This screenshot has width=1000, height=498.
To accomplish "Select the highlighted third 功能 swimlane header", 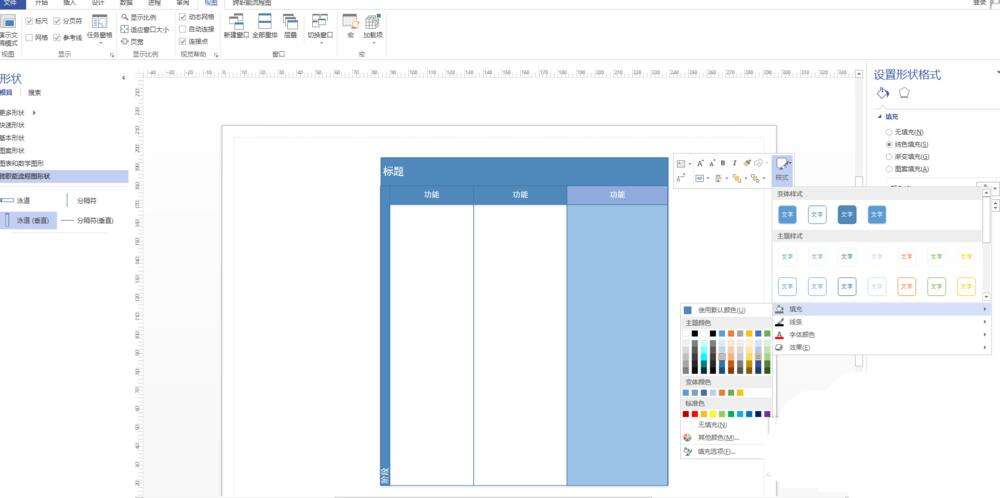I will tap(617, 195).
